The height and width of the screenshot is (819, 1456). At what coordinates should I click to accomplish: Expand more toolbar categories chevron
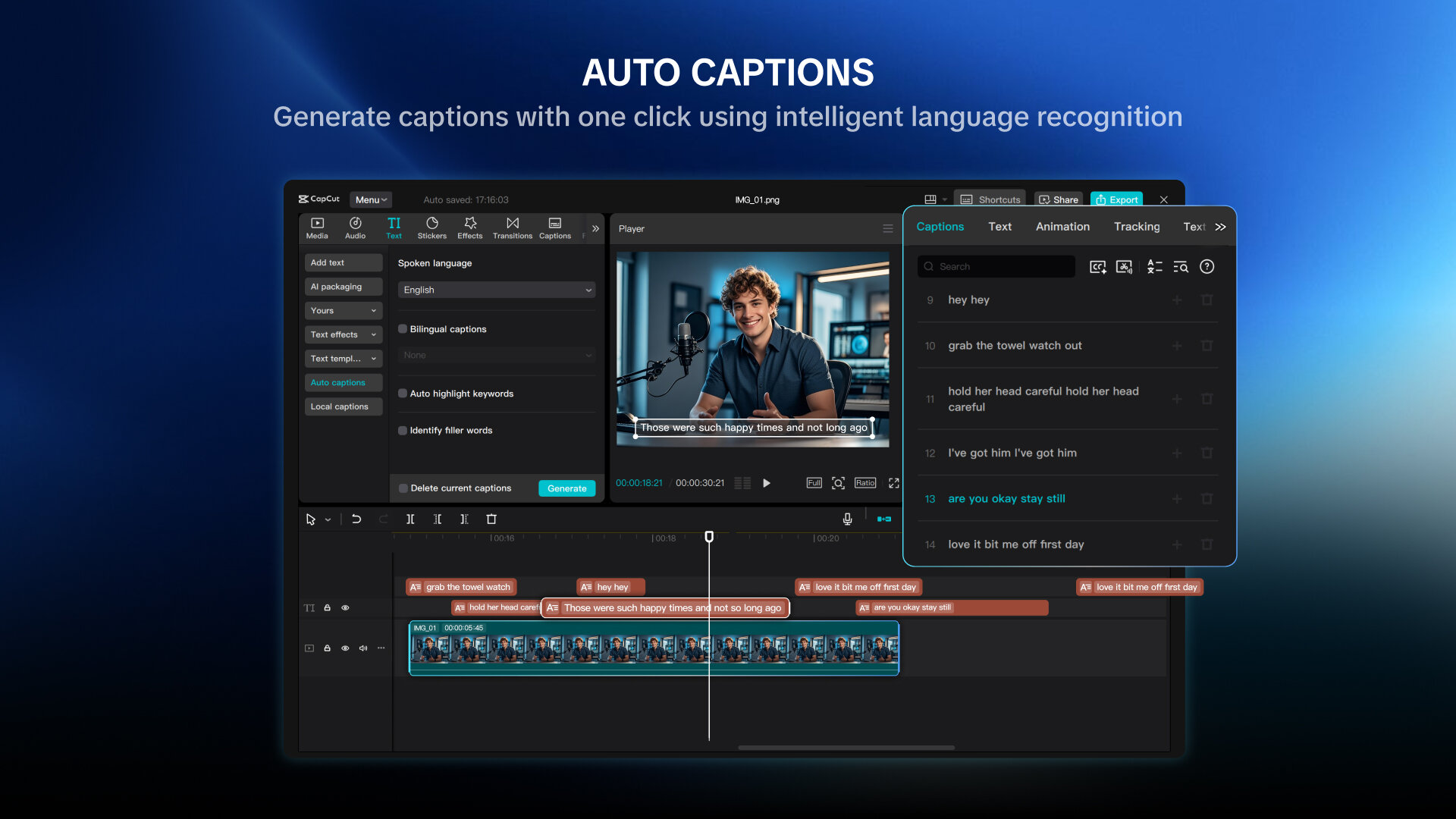point(596,228)
